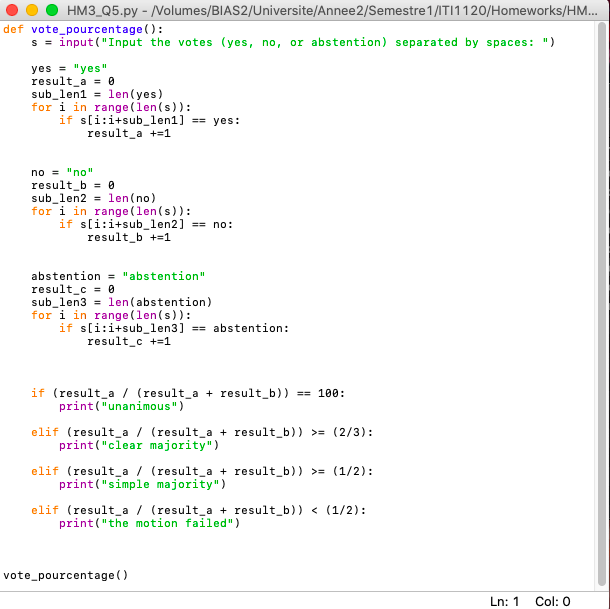Minimize the window with the yellow button
Screen dimensions: 610x609
[x=33, y=10]
